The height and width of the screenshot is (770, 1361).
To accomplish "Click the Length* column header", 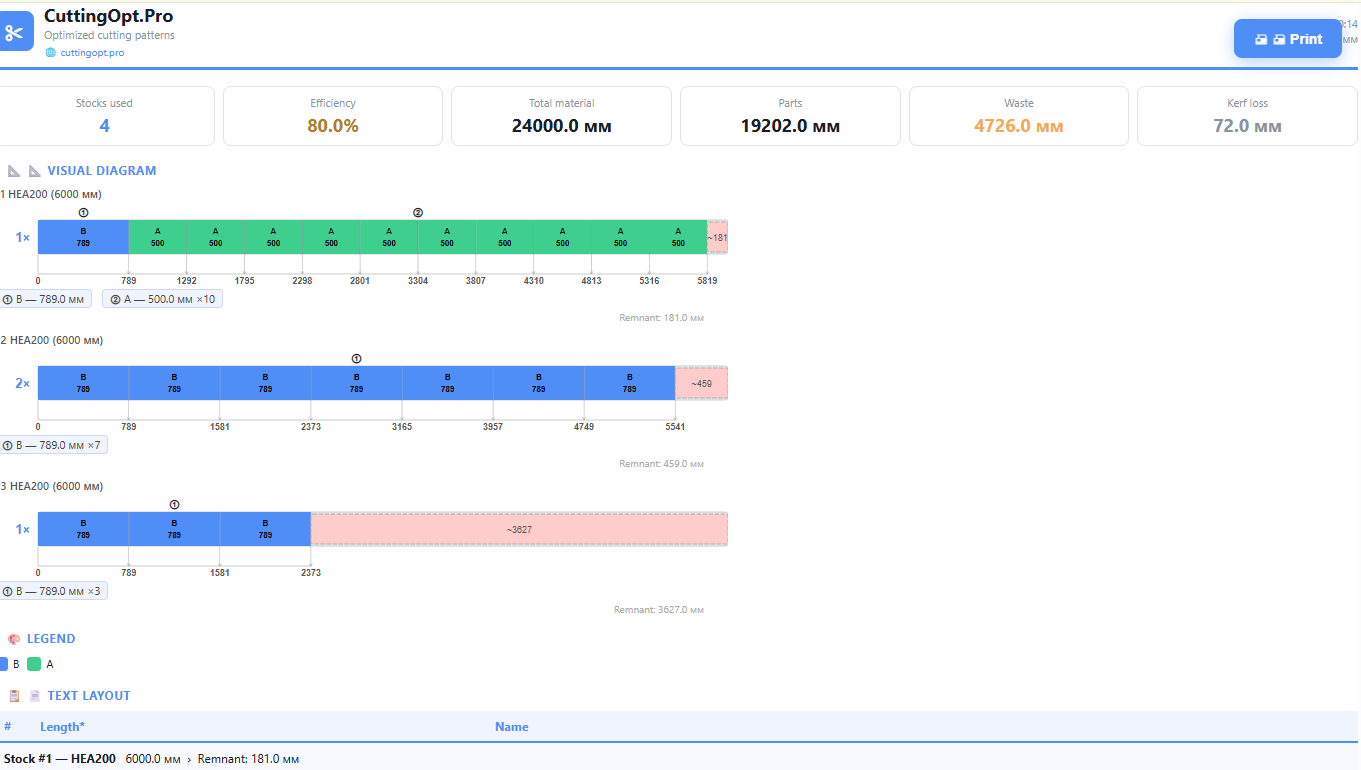I will click(62, 727).
